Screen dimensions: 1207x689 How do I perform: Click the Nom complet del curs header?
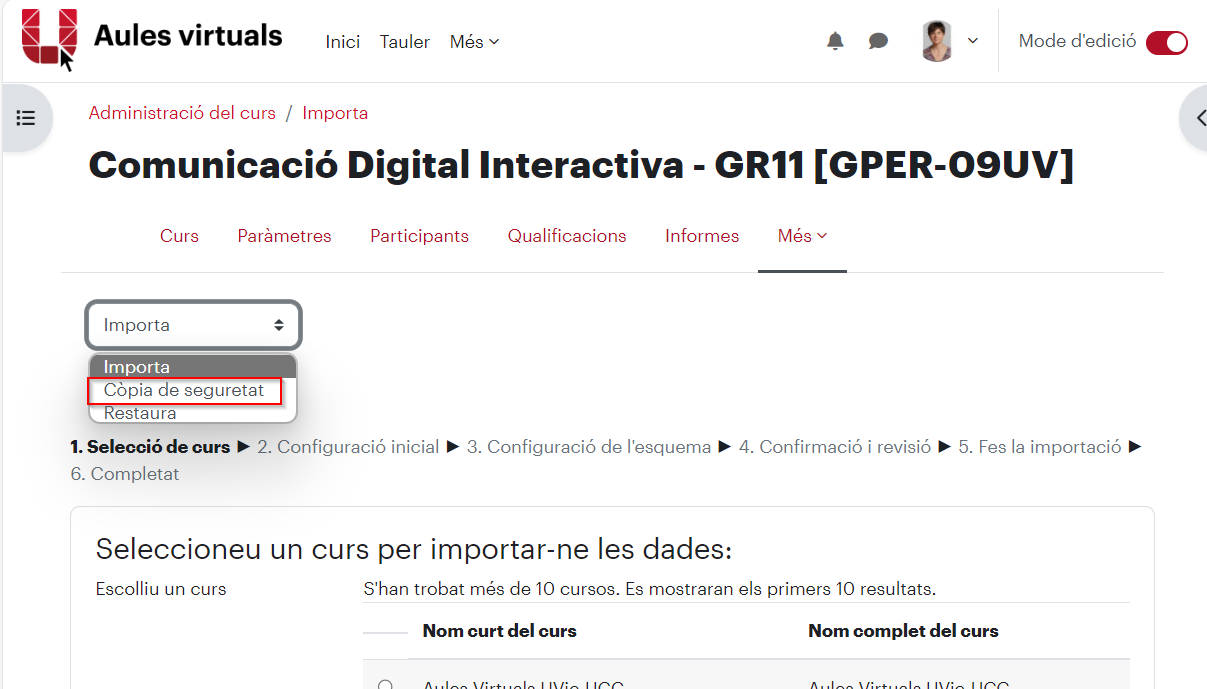click(x=903, y=631)
